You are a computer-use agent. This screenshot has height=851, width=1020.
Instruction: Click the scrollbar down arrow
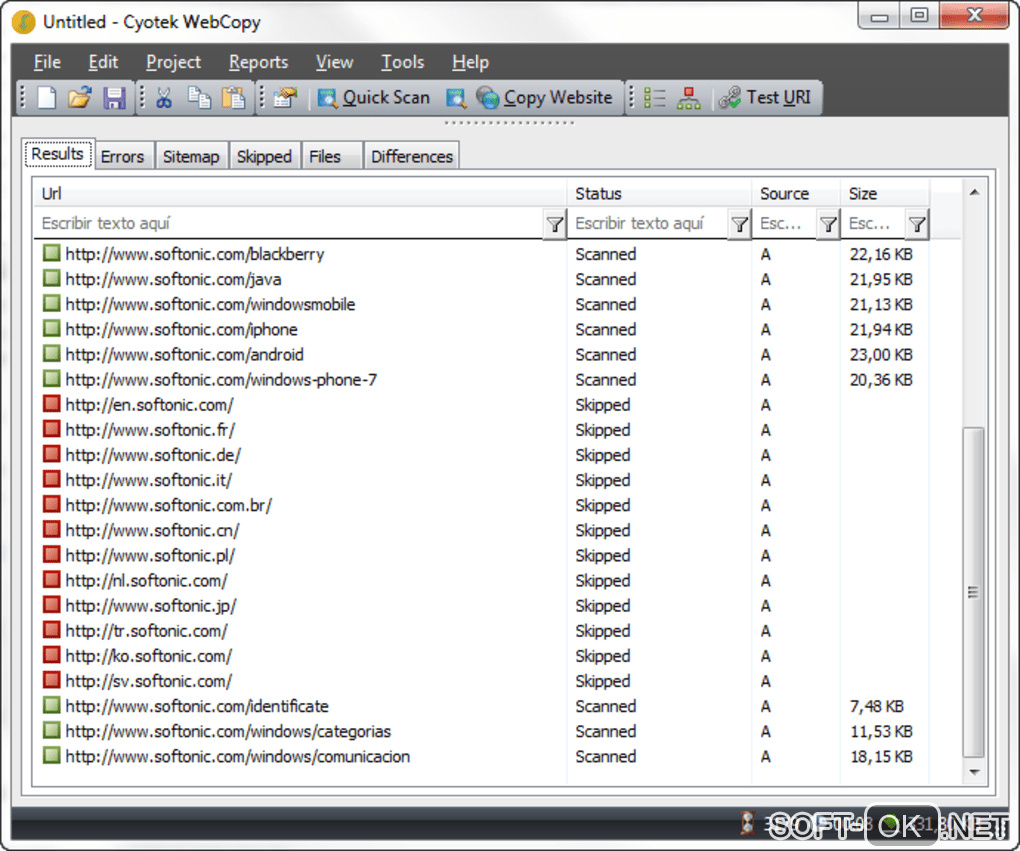(974, 772)
